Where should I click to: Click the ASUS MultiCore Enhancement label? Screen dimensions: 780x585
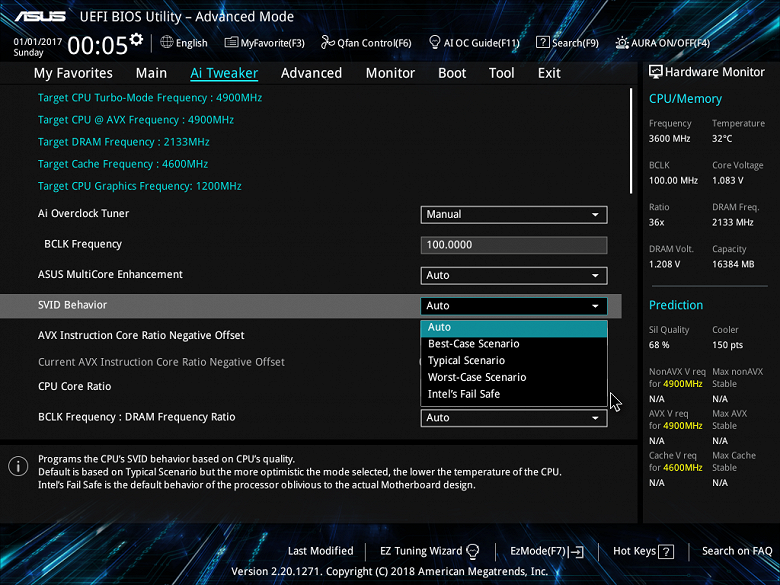[110, 274]
